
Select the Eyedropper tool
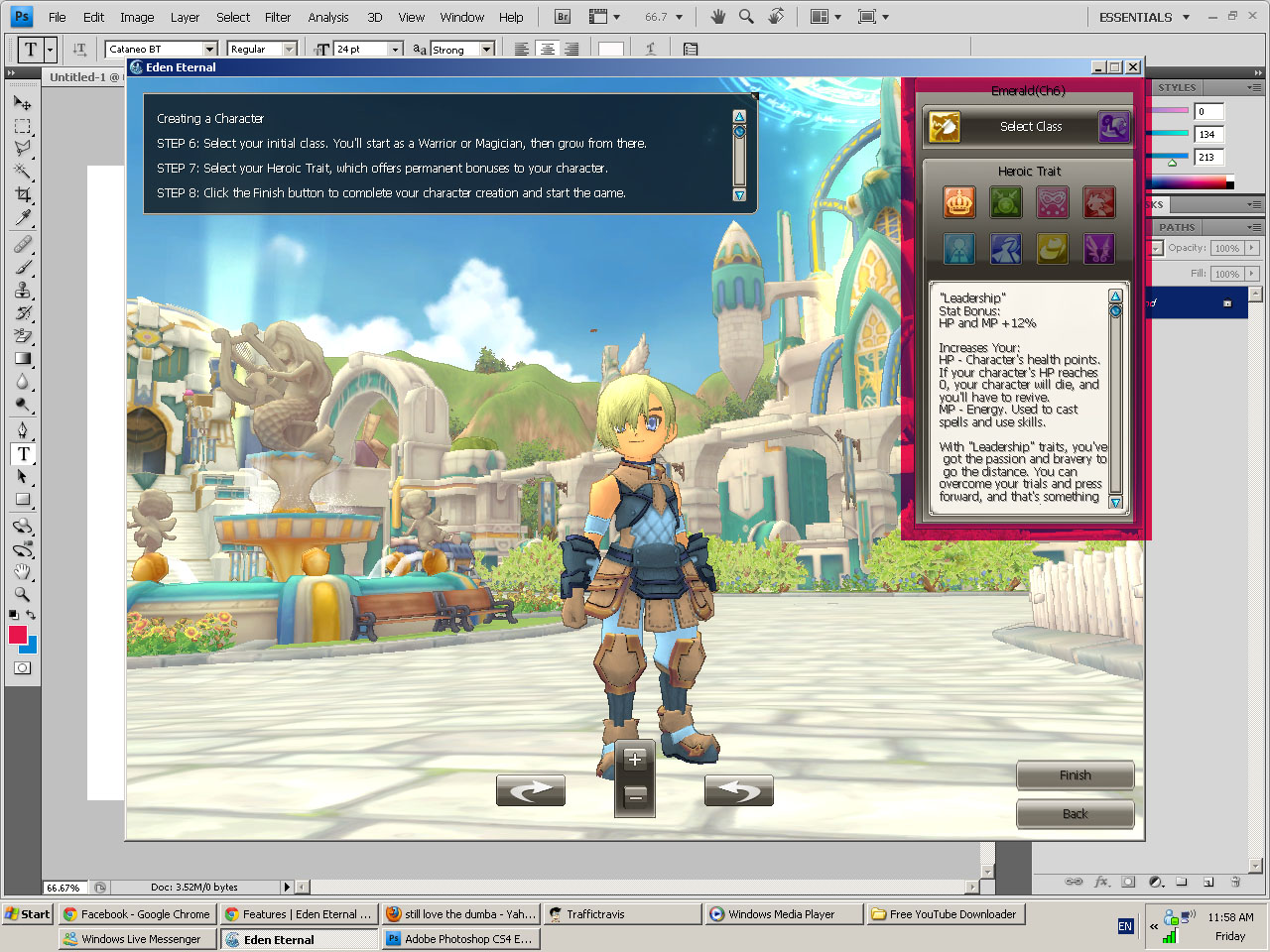tap(22, 218)
